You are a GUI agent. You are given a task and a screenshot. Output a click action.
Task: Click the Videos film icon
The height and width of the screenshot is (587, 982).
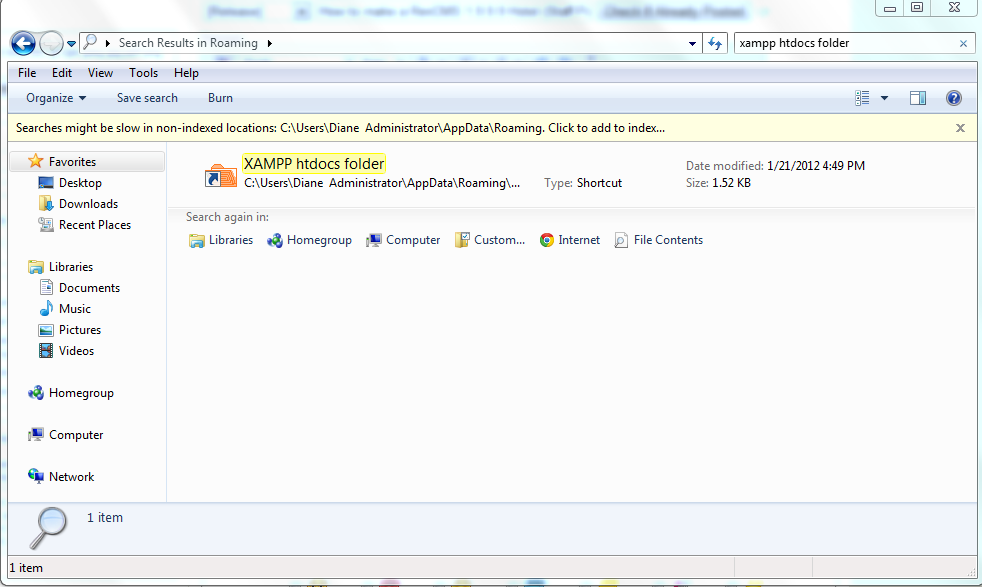pyautogui.click(x=46, y=351)
